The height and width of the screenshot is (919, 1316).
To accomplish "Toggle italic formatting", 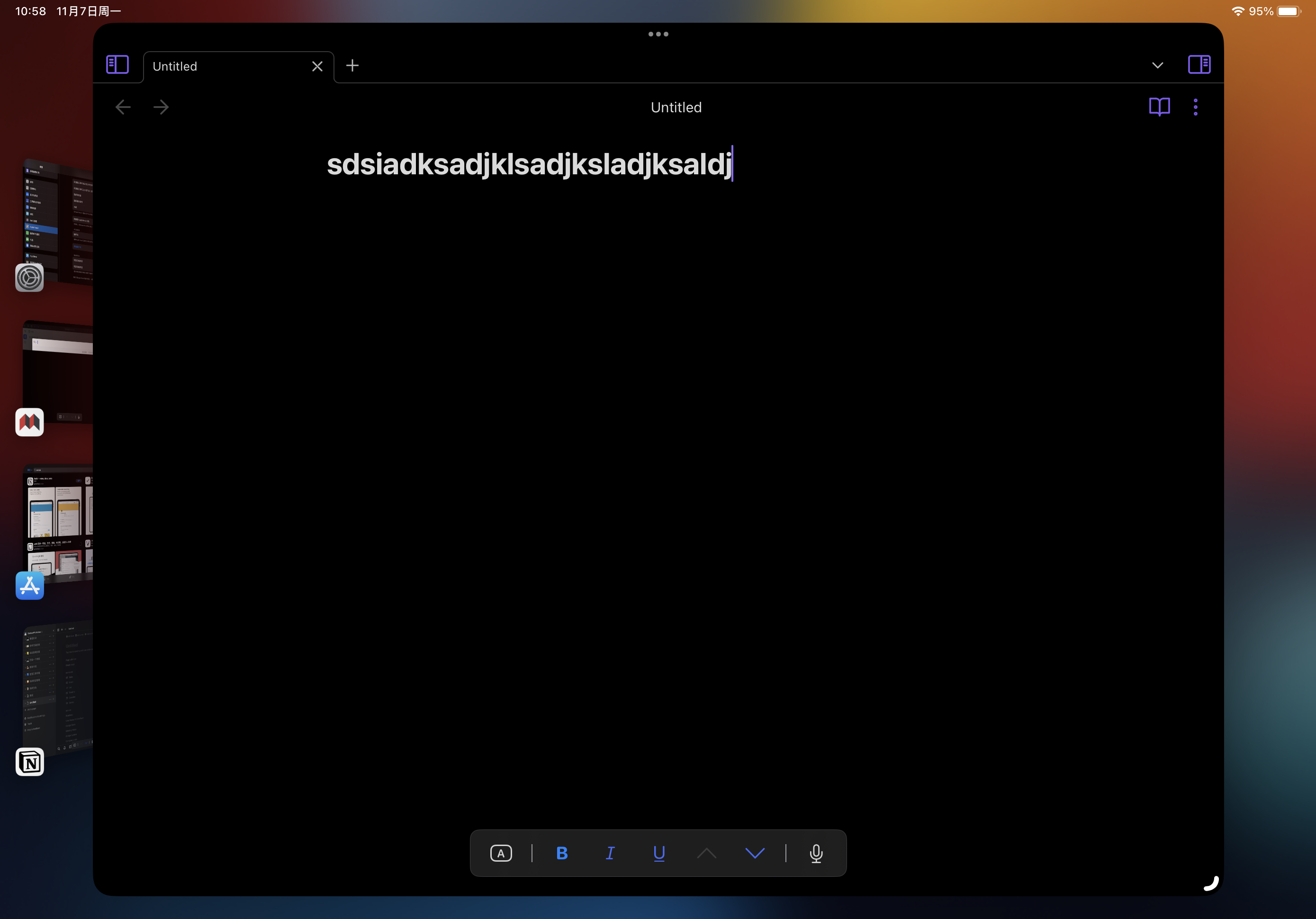I will pos(610,853).
